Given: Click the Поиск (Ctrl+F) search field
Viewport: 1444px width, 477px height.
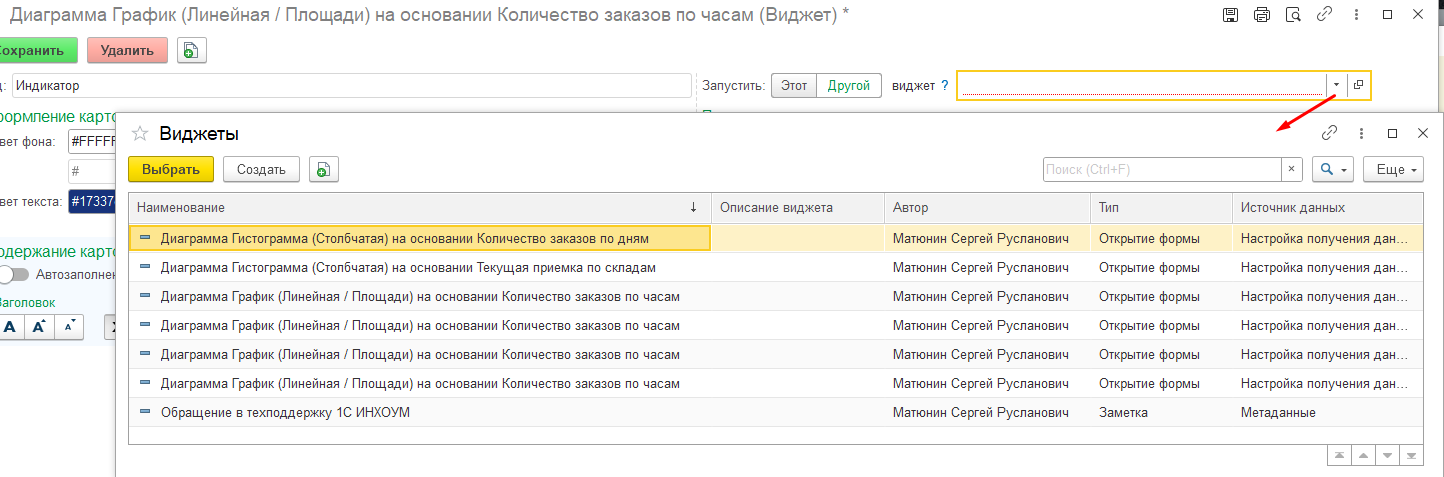Looking at the screenshot, I should click(x=1162, y=170).
